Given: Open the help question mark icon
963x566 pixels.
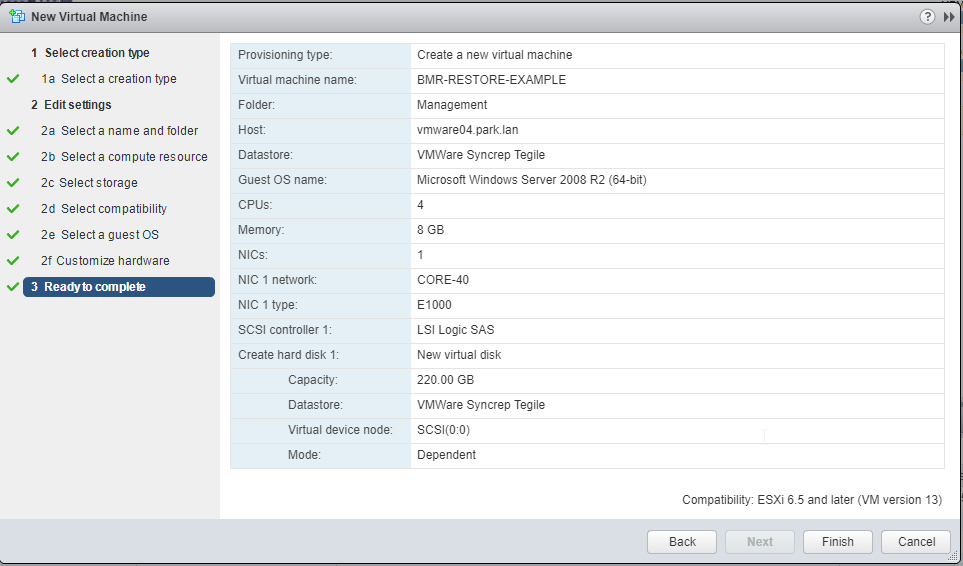Looking at the screenshot, I should point(927,17).
